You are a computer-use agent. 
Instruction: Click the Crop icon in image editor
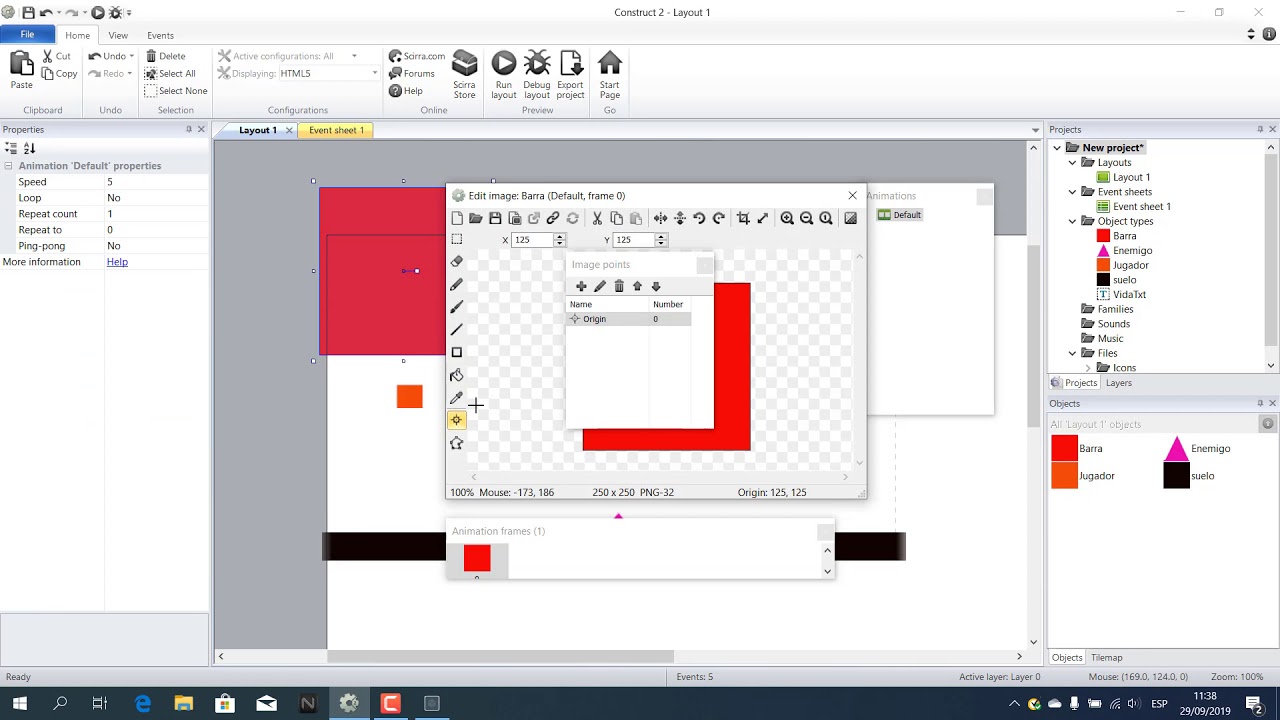click(x=743, y=218)
